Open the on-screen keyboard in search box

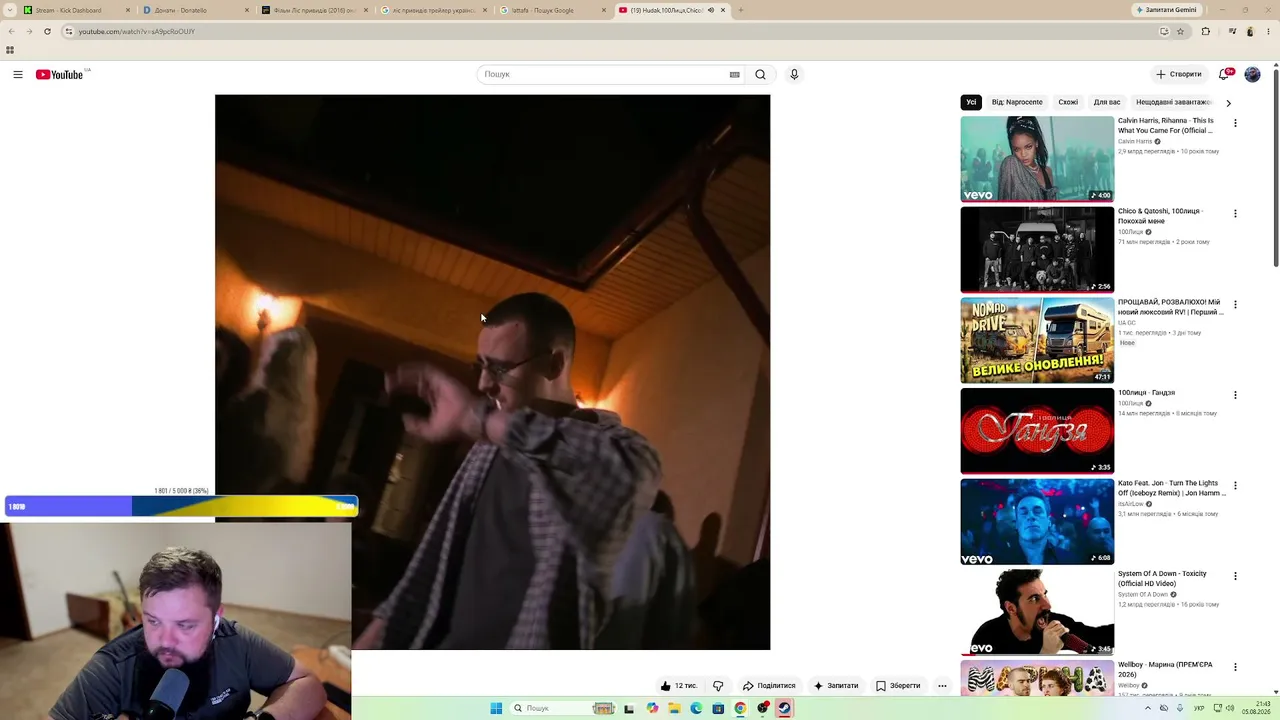(734, 74)
